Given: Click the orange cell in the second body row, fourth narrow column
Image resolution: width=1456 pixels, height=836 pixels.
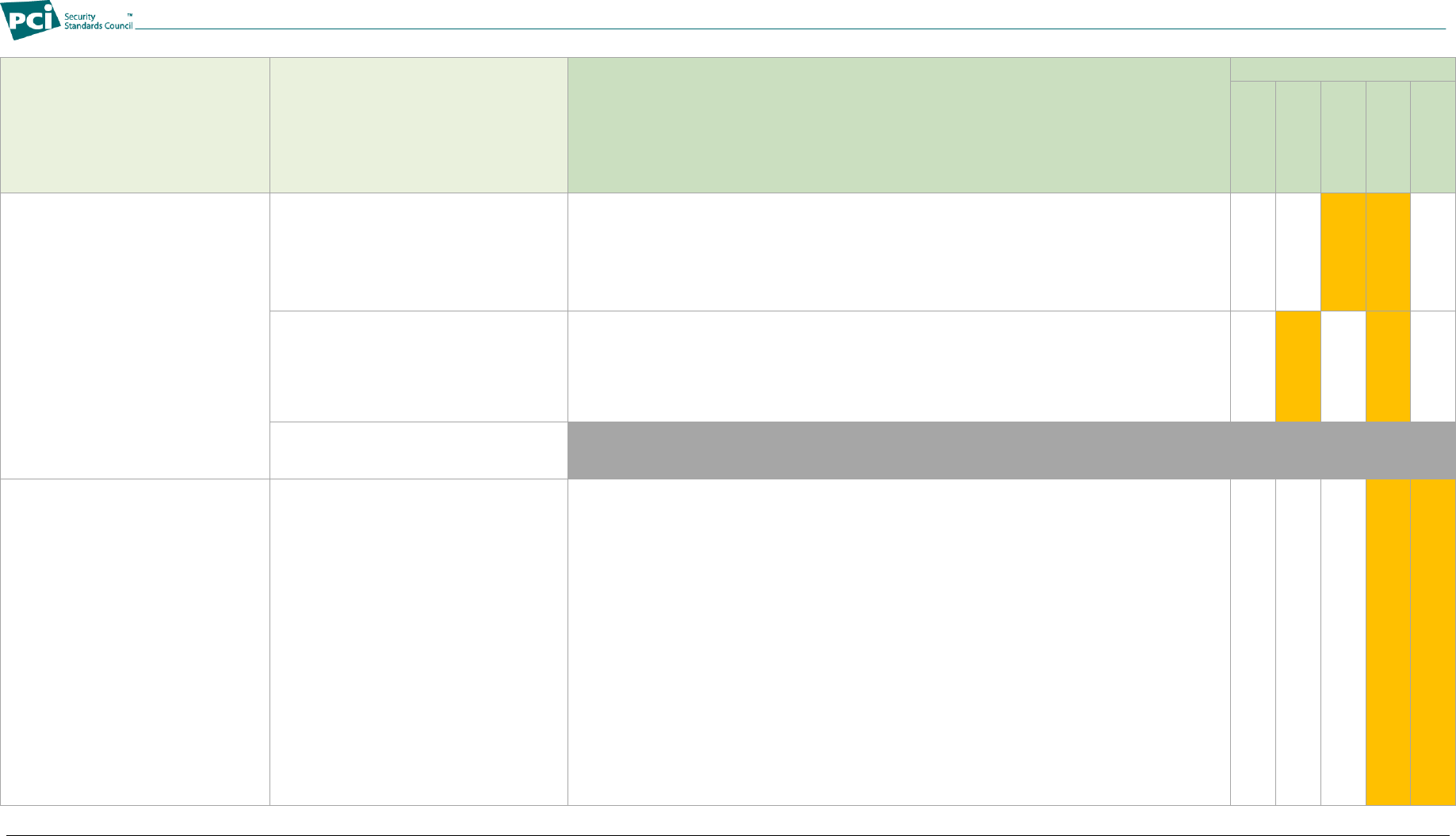Looking at the screenshot, I should click(1388, 366).
